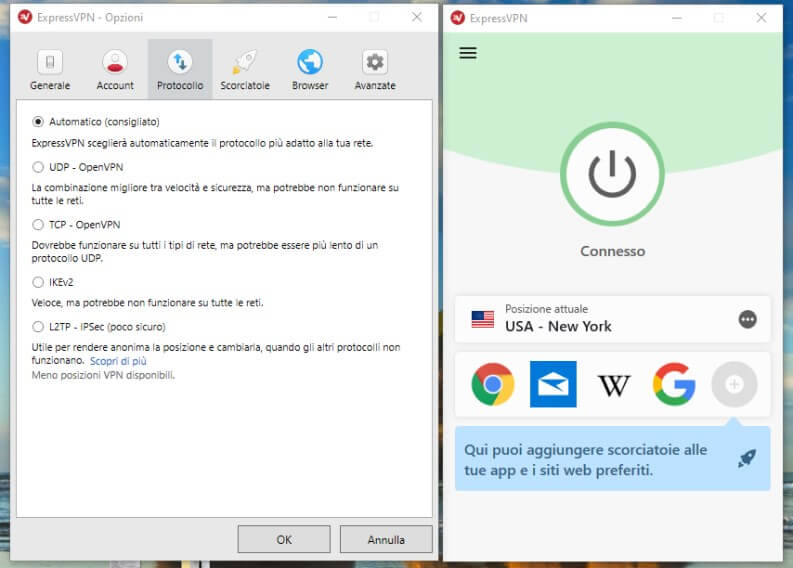Click the ExpressVPN logo in main window title
The image size is (793, 568).
coord(458,18)
